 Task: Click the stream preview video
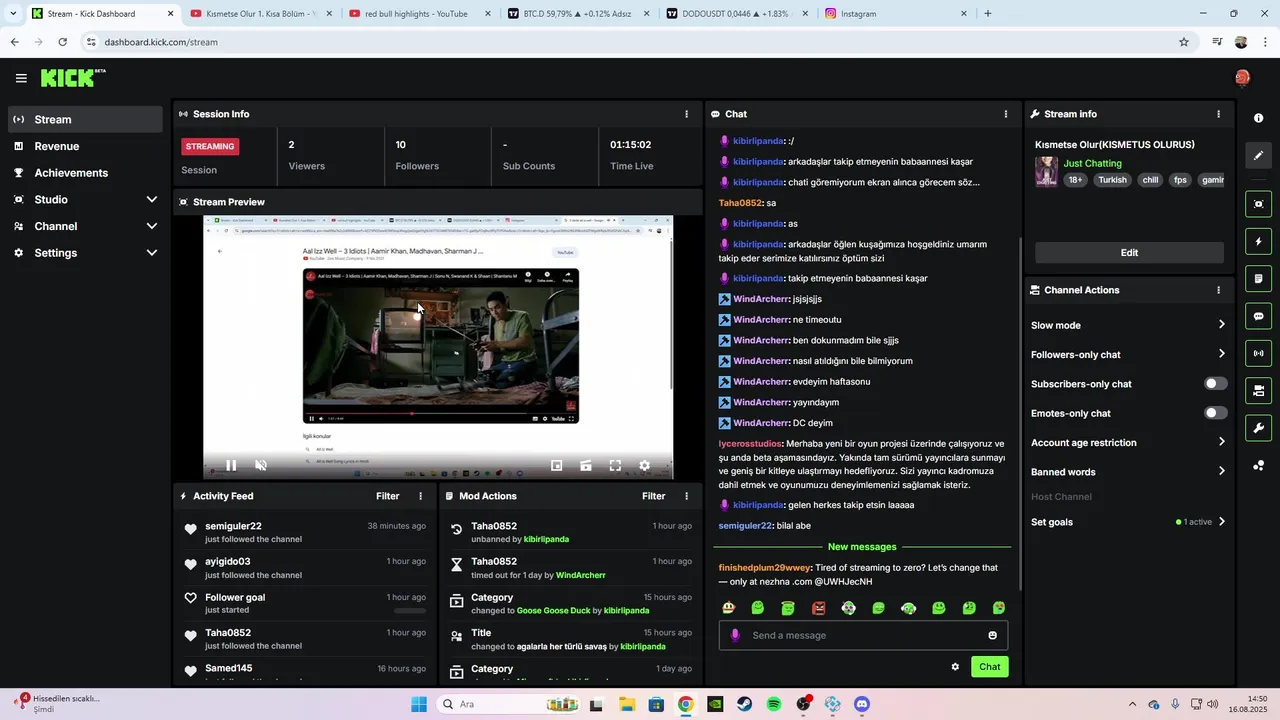tap(438, 346)
